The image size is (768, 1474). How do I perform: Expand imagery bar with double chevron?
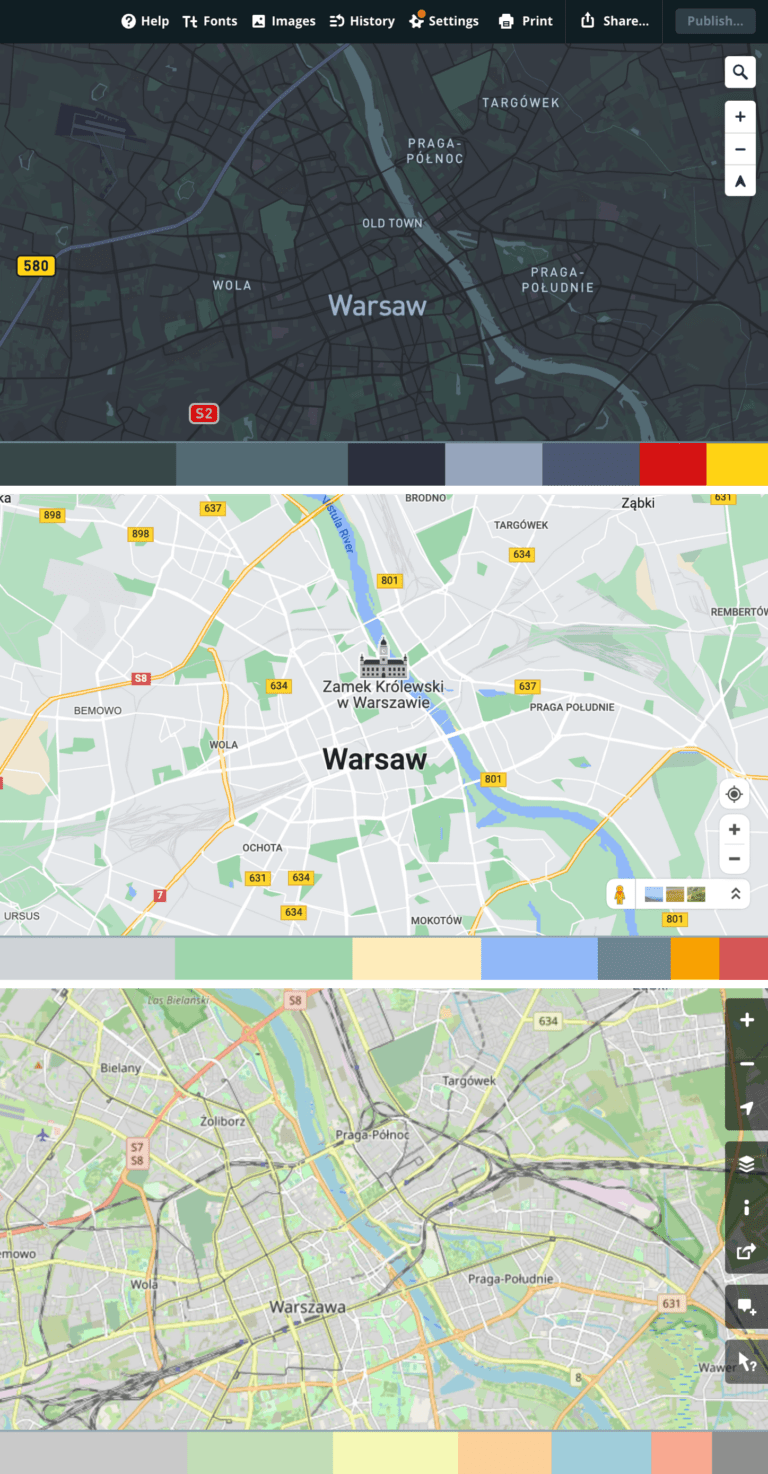[x=735, y=894]
